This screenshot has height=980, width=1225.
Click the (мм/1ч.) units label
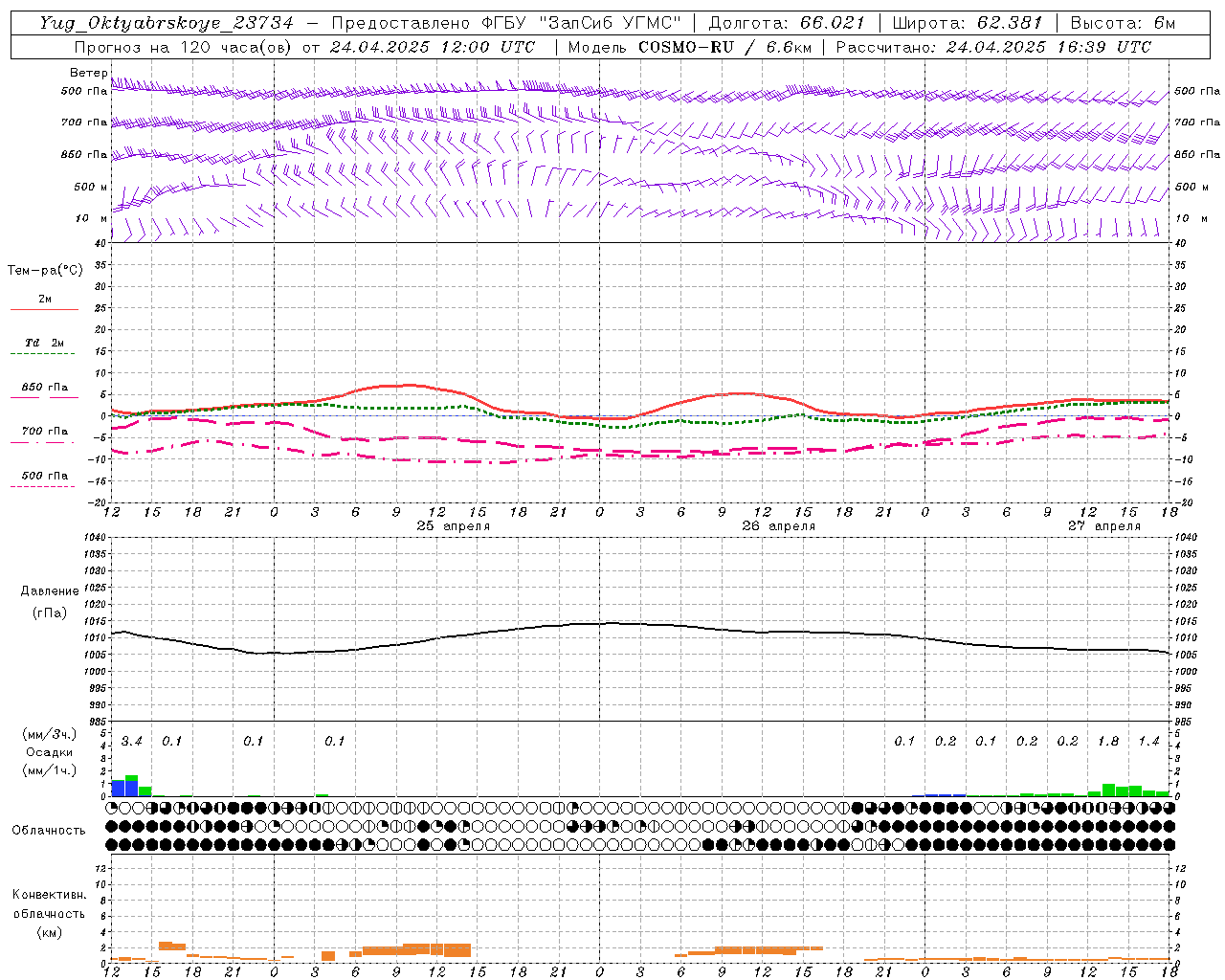click(x=50, y=770)
